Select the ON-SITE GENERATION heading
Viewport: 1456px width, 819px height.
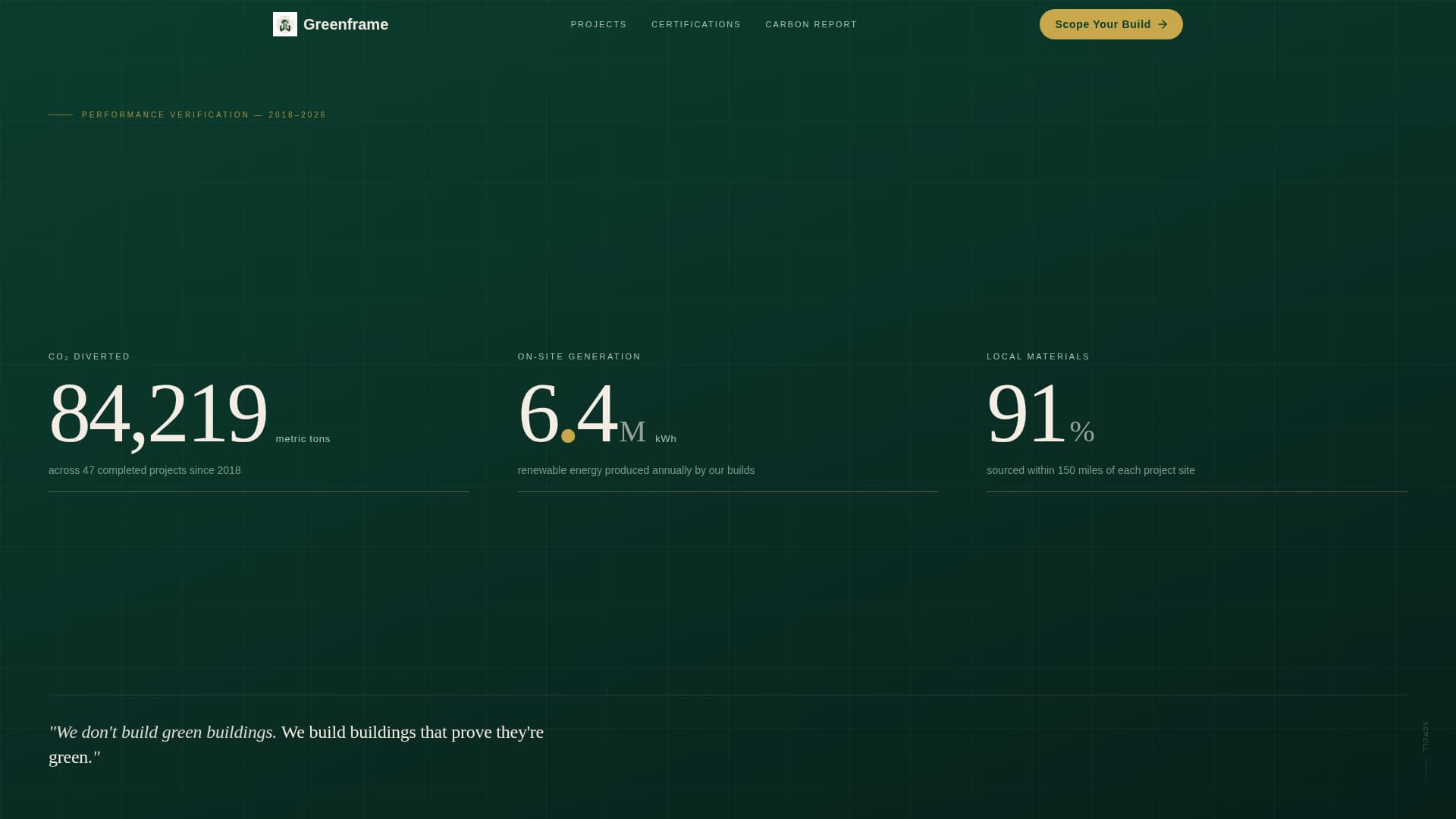tap(579, 356)
